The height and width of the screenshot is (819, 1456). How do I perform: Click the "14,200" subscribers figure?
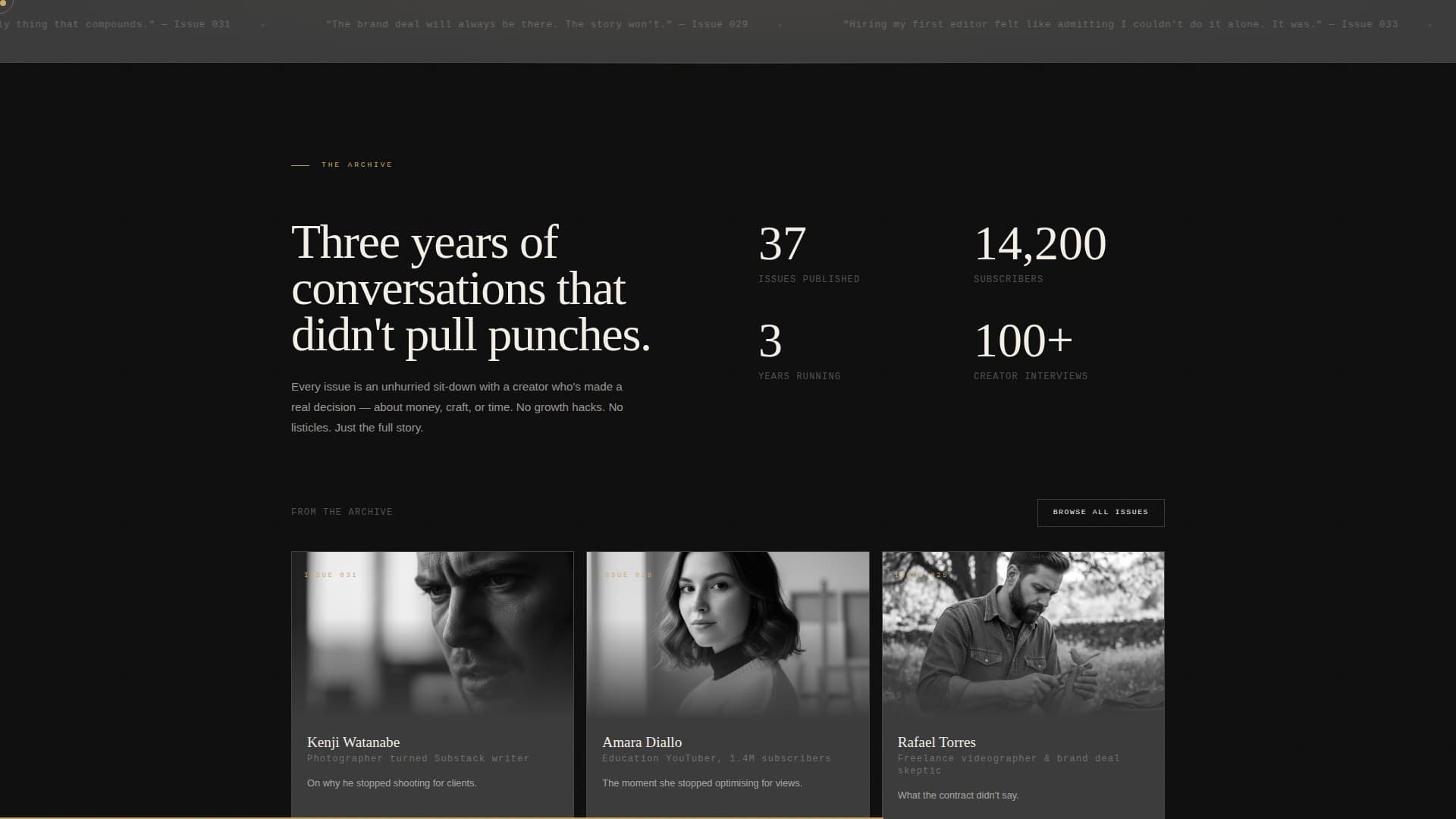pyautogui.click(x=1040, y=244)
